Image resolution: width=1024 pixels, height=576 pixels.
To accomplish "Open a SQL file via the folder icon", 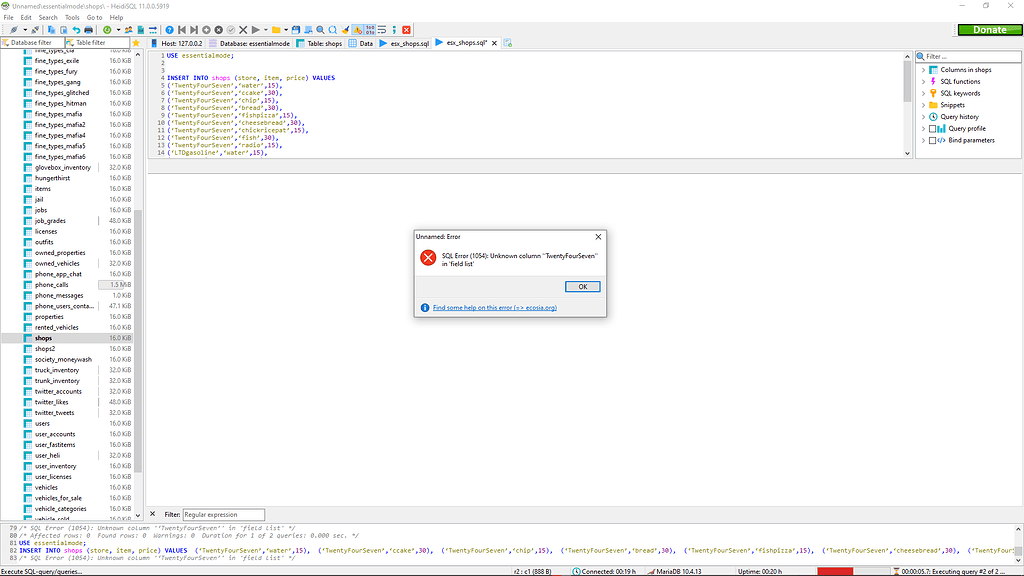I will [x=276, y=29].
